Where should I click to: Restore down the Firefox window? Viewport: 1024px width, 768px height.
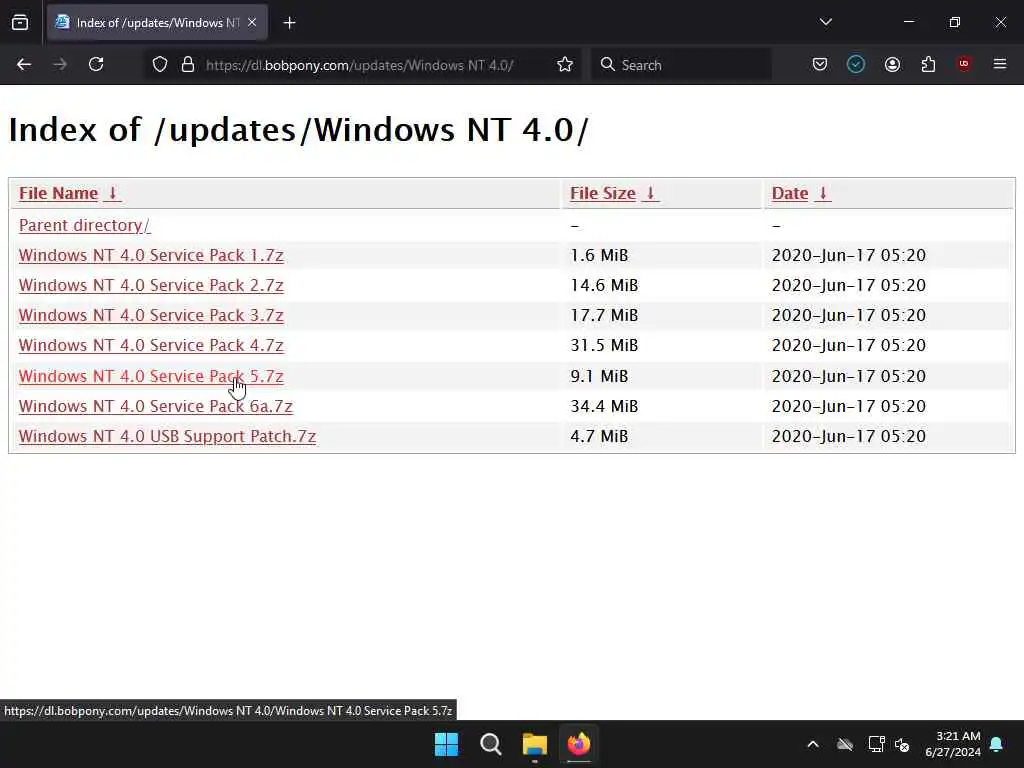[x=955, y=22]
